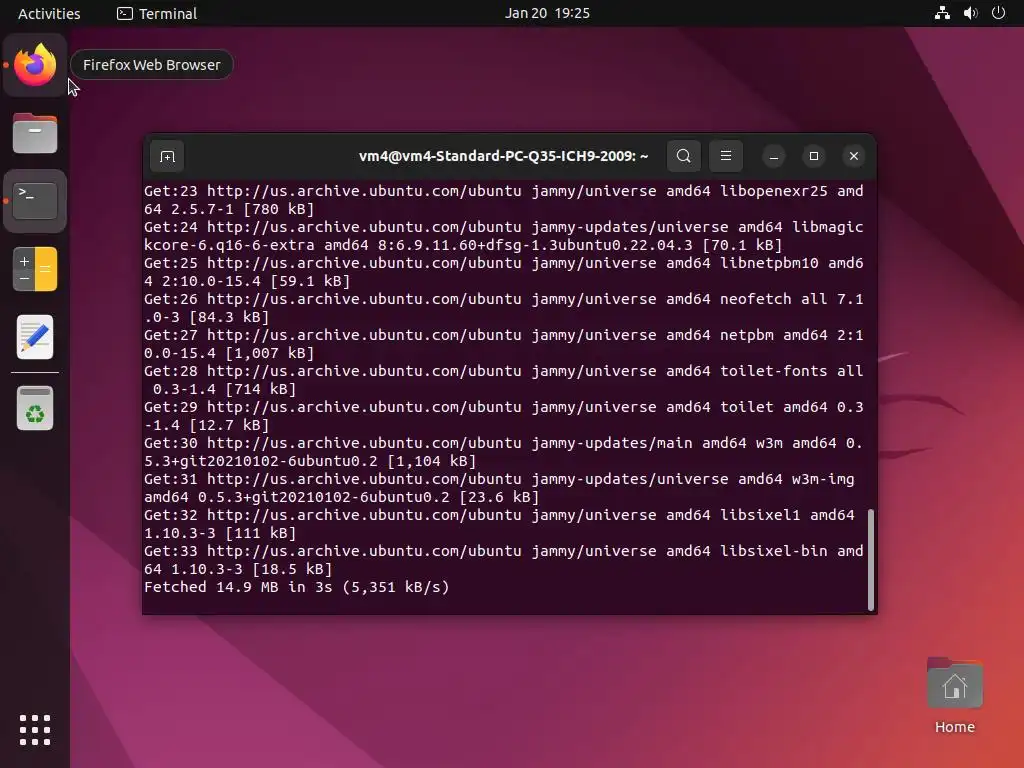Screen dimensions: 1024x768
Task: Click the Get:33 libsixel-bin line
Action: pos(504,560)
